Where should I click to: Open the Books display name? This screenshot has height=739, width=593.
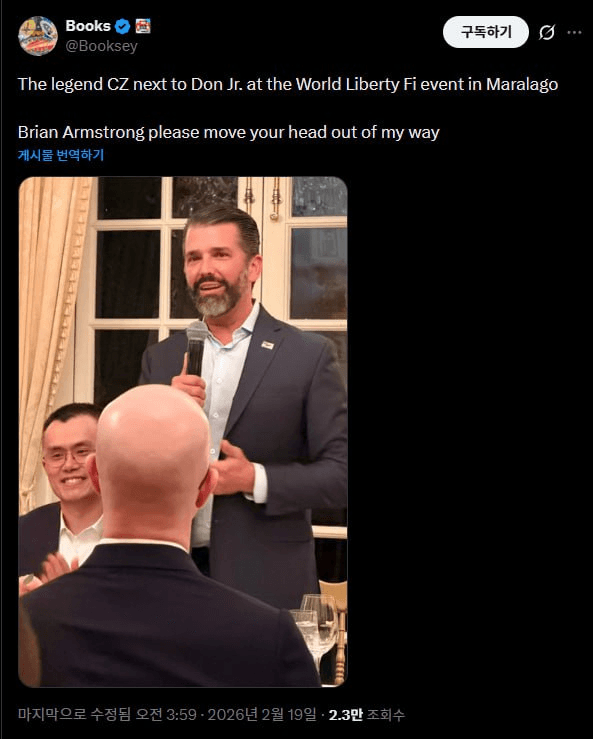(x=88, y=26)
